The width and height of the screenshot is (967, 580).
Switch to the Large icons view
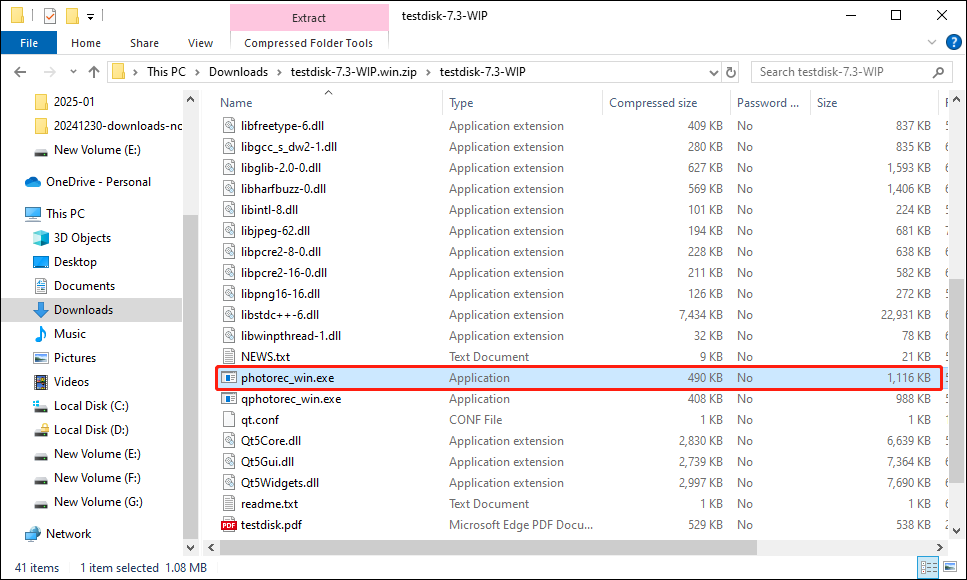[950, 567]
